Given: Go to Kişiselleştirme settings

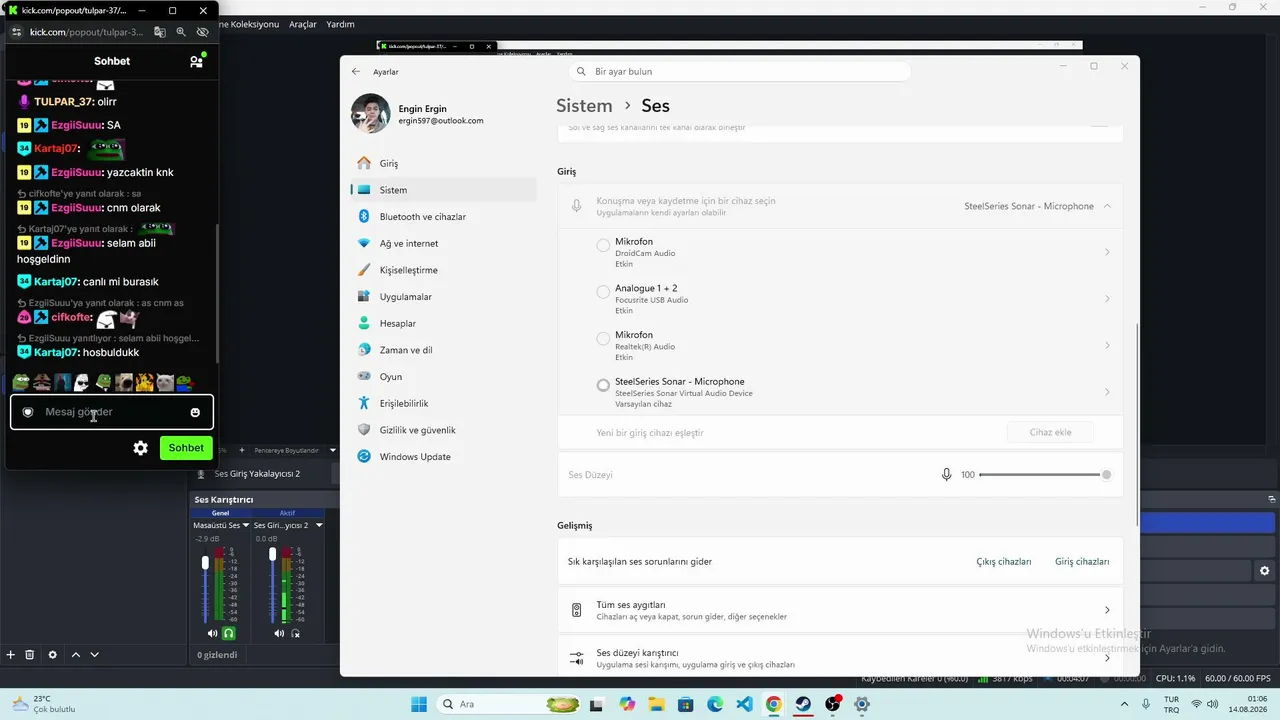Looking at the screenshot, I should click(x=444, y=270).
